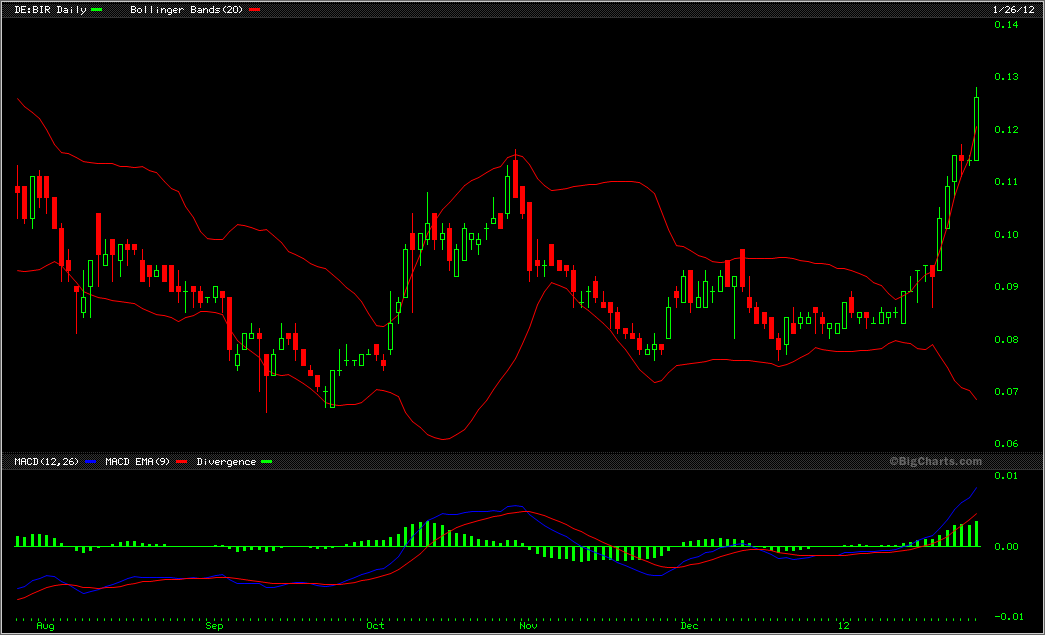Screen dimensions: 1045x635
Task: Click the 1/26/12 date label
Action: 1013,10
